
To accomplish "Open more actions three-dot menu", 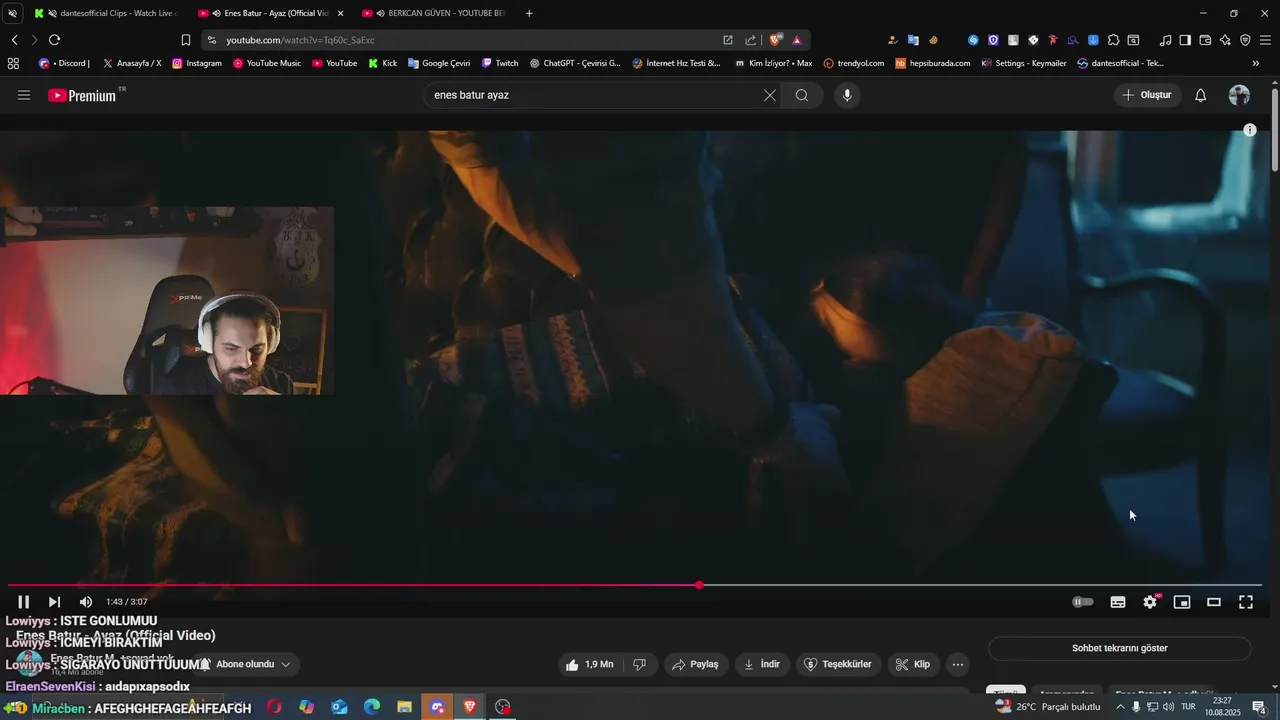I will point(958,664).
